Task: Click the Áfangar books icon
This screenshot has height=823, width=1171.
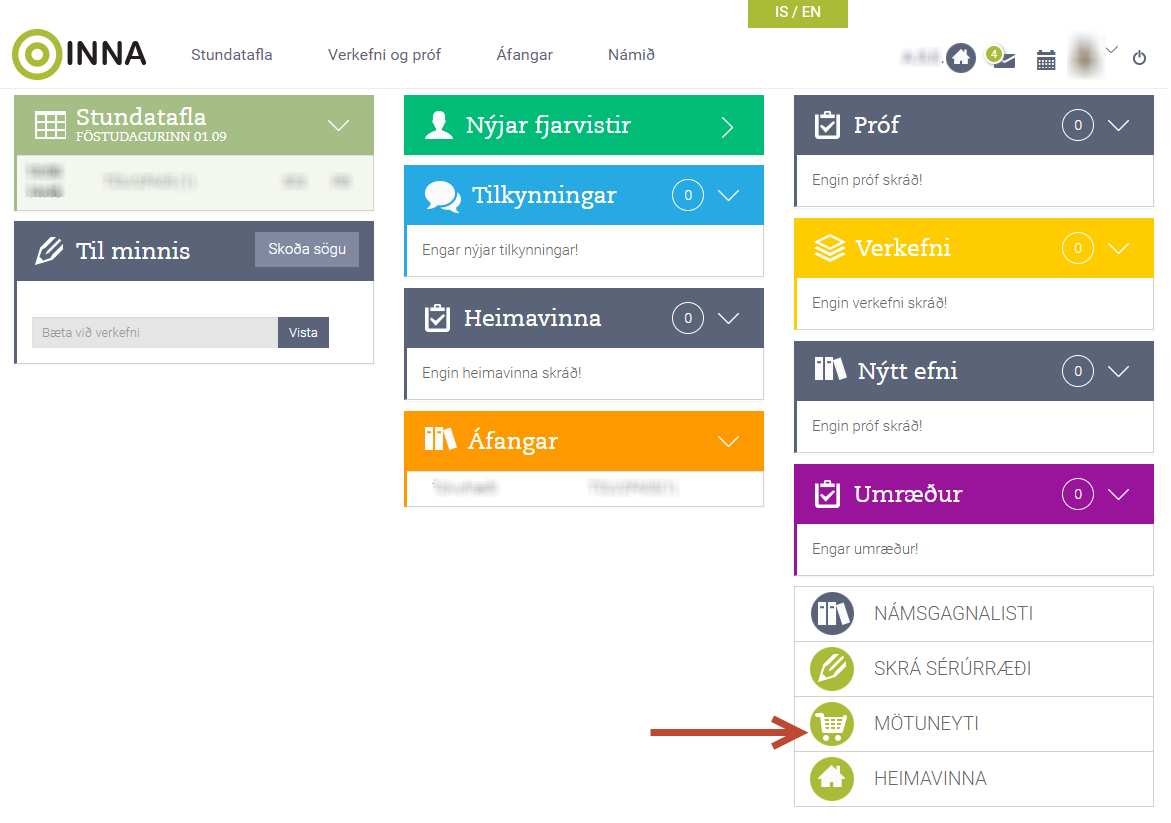Action: tap(440, 440)
